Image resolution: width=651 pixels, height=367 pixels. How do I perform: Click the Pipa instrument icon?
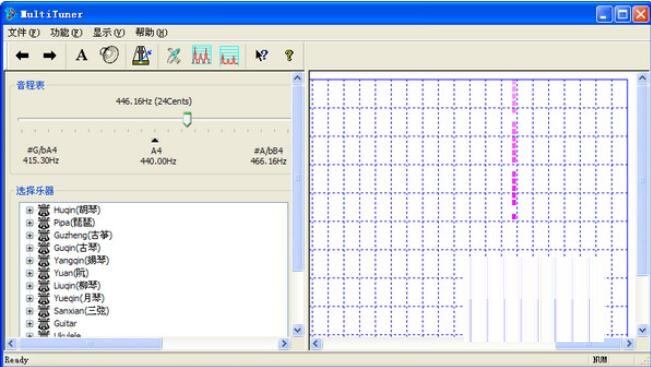(x=44, y=223)
